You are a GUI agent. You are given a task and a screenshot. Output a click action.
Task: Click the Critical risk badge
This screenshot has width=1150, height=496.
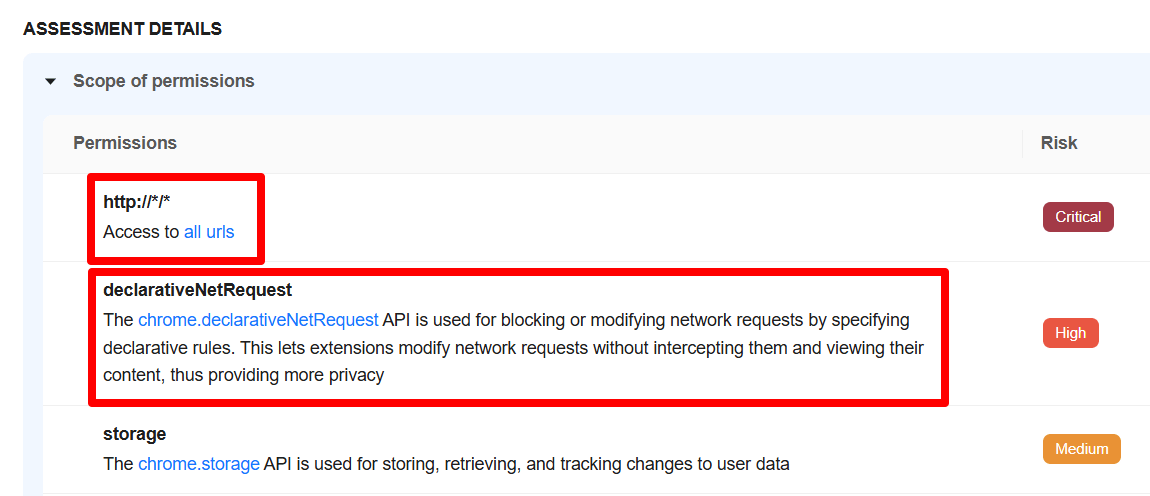tap(1078, 217)
